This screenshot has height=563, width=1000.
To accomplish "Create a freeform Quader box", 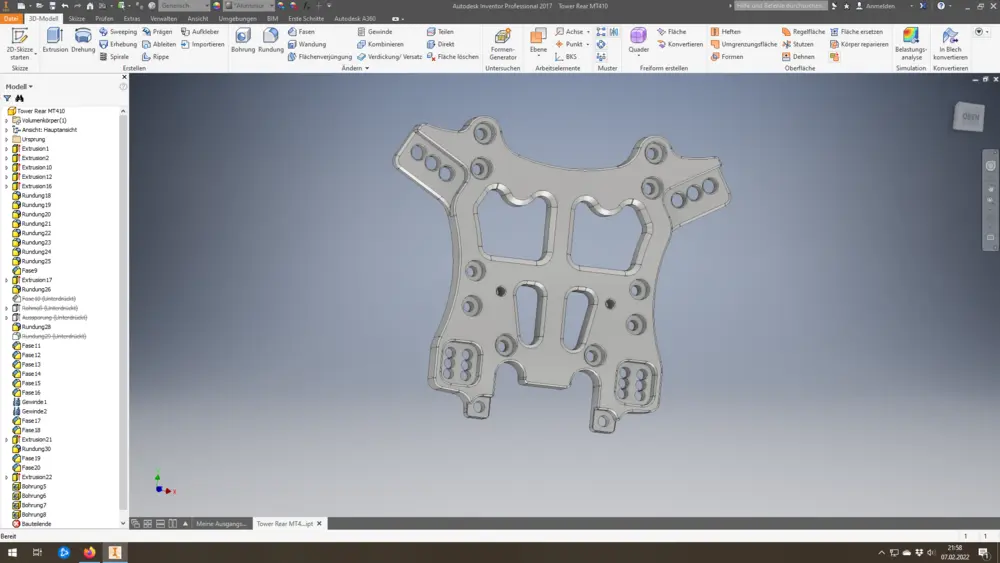I will point(638,40).
